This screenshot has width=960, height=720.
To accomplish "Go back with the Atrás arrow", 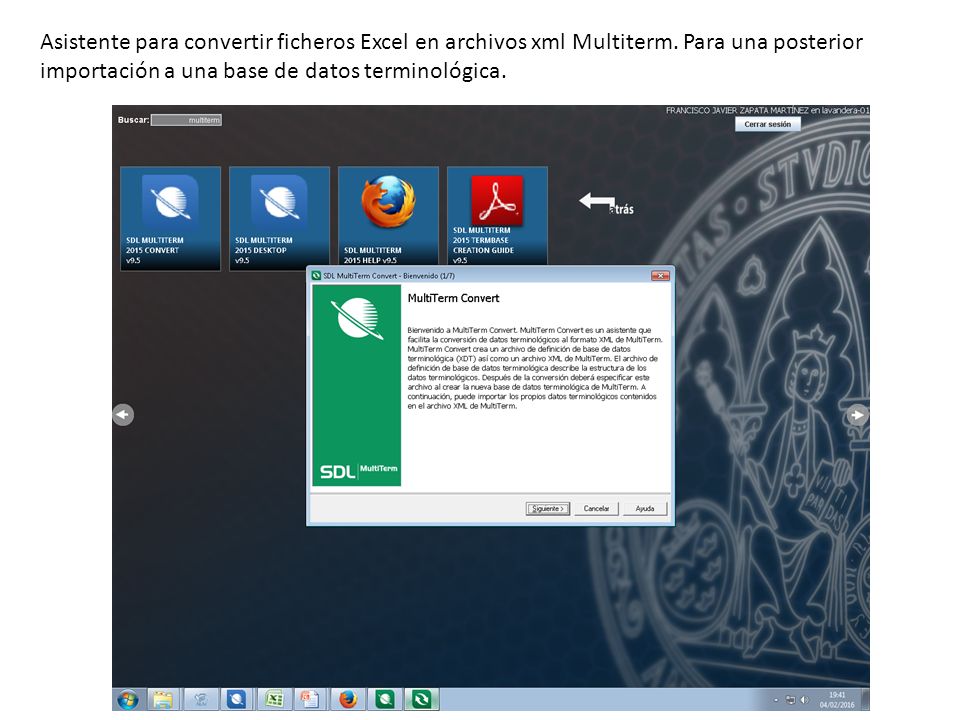I will click(605, 203).
